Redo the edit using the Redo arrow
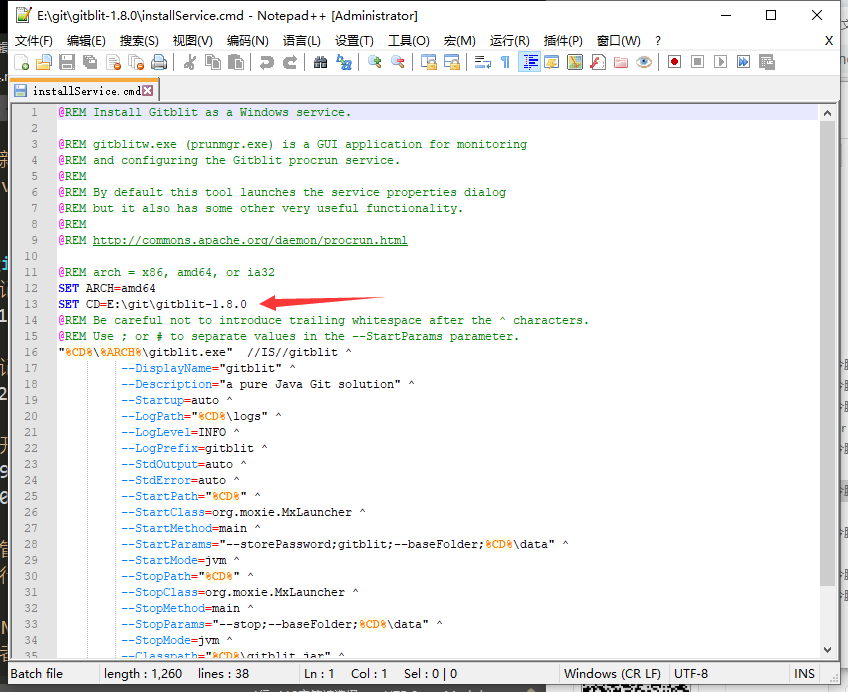 tap(290, 62)
